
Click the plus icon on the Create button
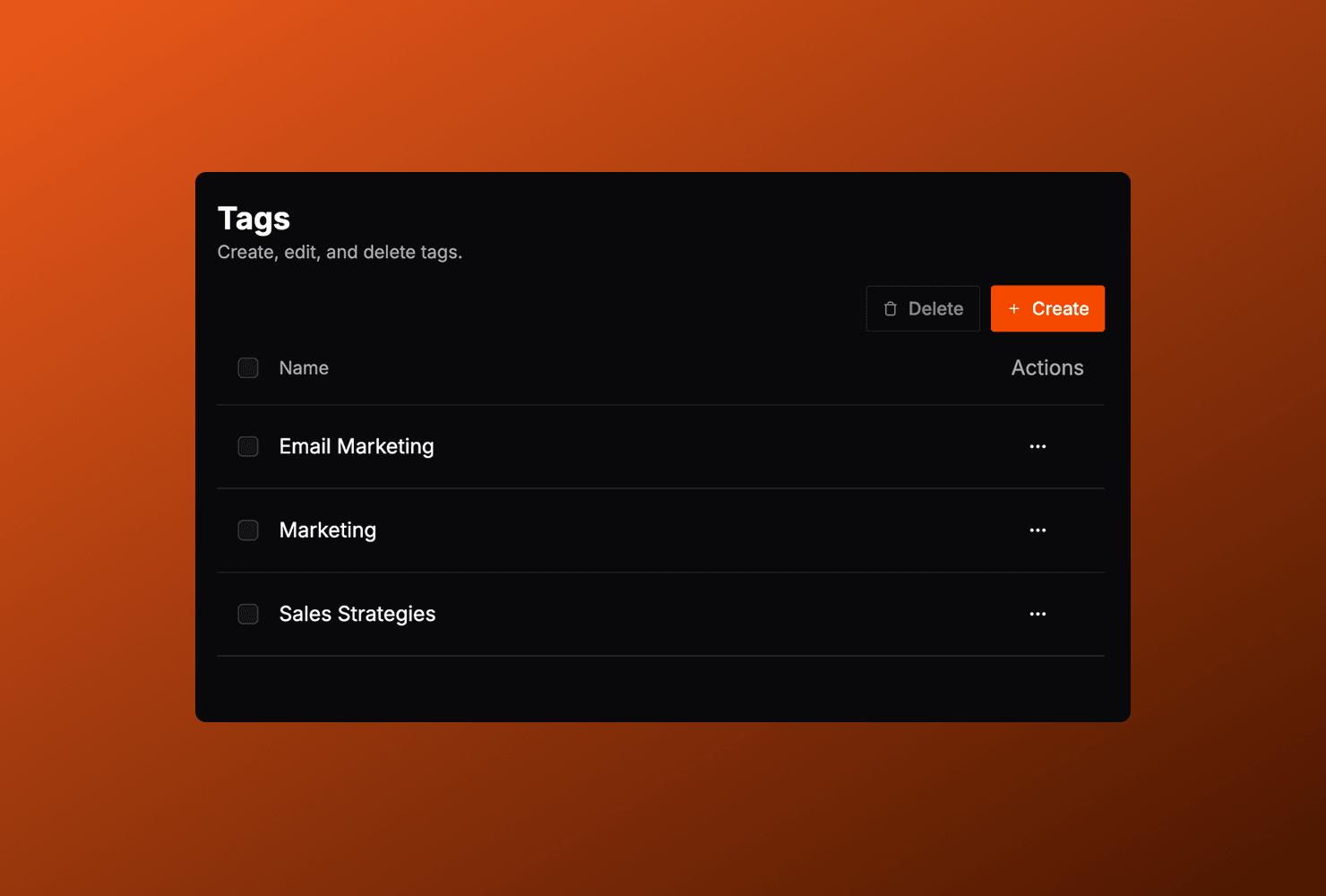click(x=1013, y=308)
